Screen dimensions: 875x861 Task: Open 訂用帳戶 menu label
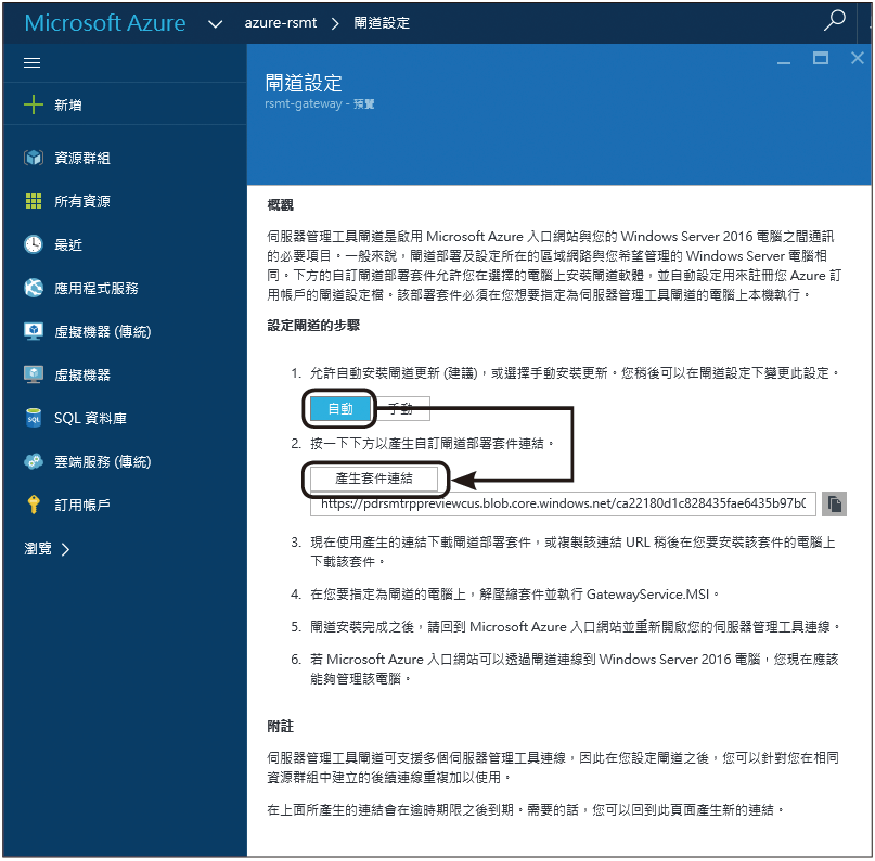(83, 505)
